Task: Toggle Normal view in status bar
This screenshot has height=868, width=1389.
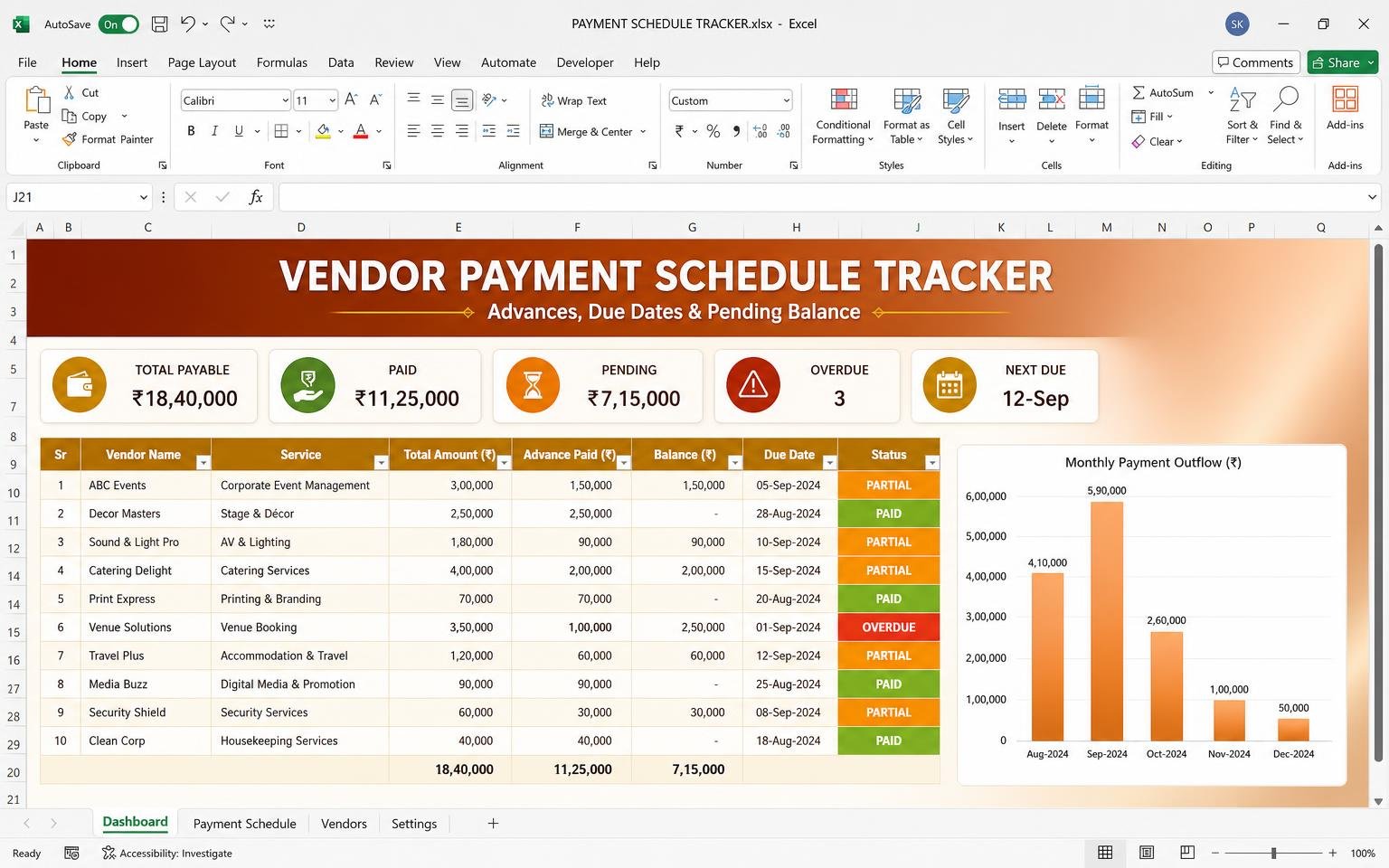Action: [1105, 853]
